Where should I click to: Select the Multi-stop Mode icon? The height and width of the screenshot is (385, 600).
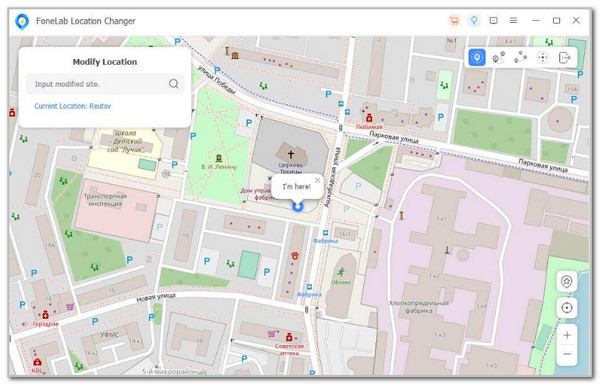pos(520,58)
